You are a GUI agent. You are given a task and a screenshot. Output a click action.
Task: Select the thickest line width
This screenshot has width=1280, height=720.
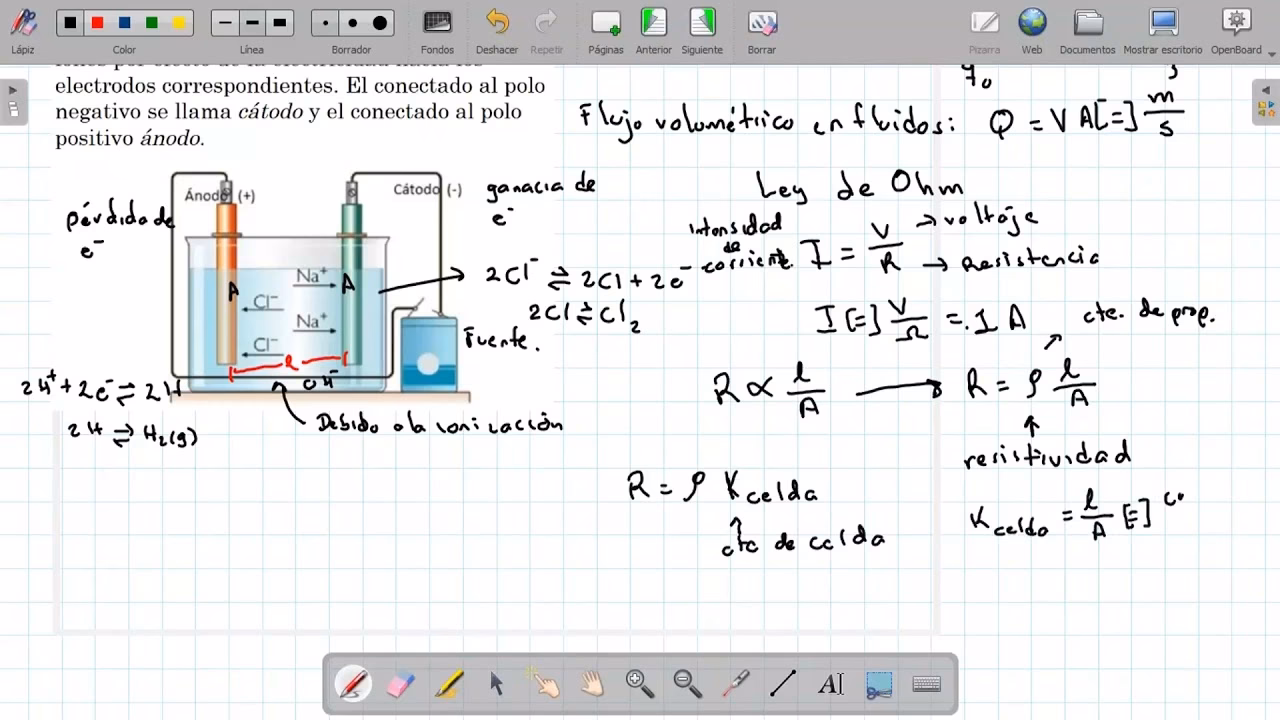point(279,23)
